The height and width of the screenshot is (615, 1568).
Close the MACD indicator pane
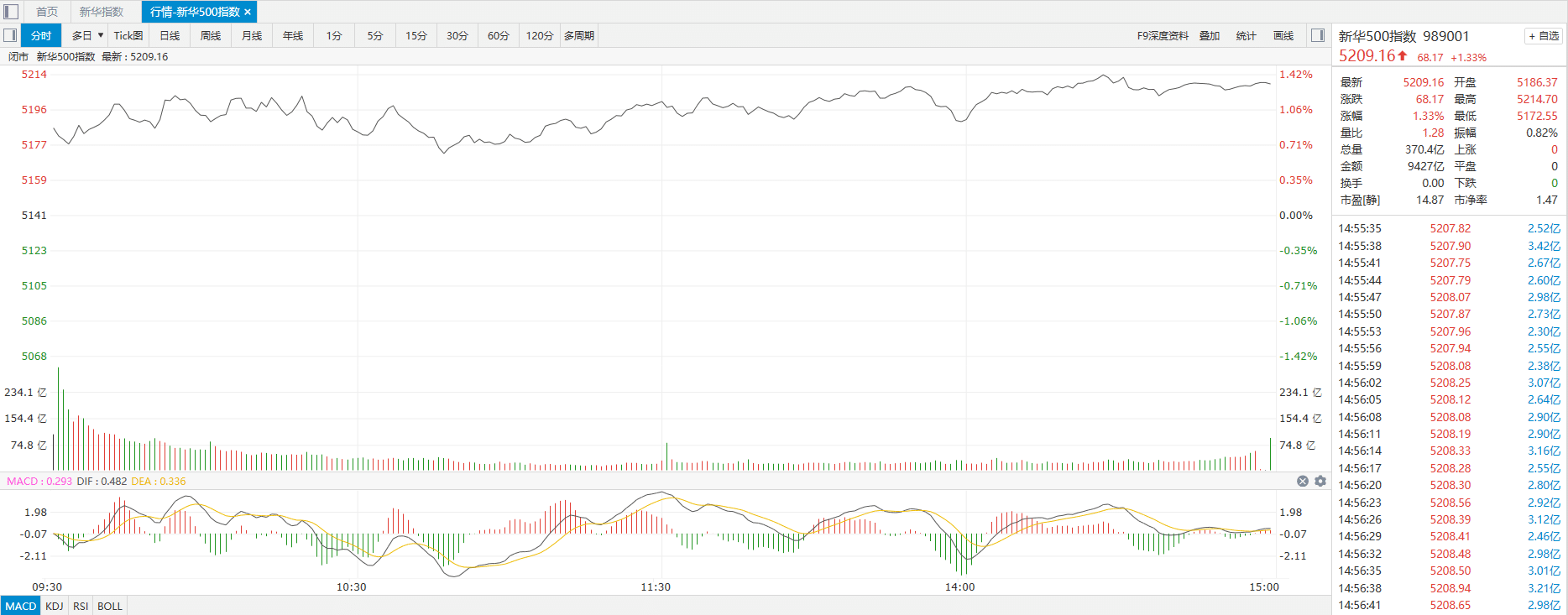(1302, 481)
